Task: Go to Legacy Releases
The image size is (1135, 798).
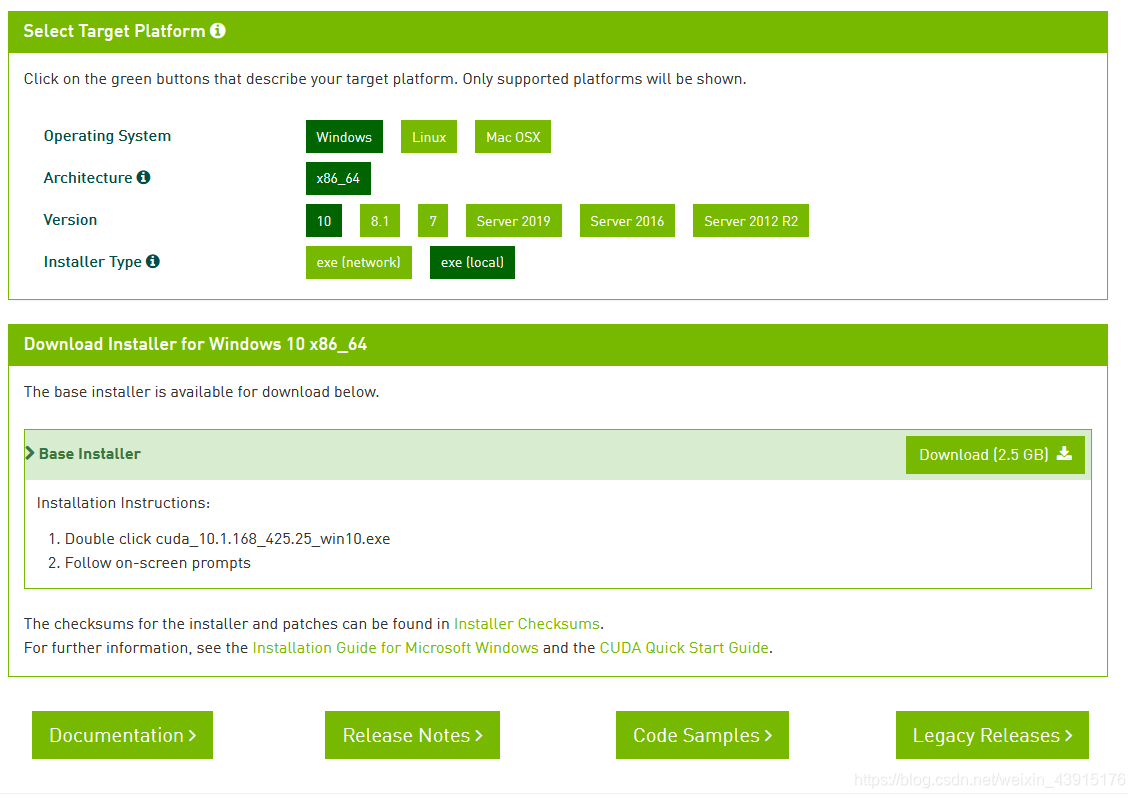Action: click(x=992, y=735)
